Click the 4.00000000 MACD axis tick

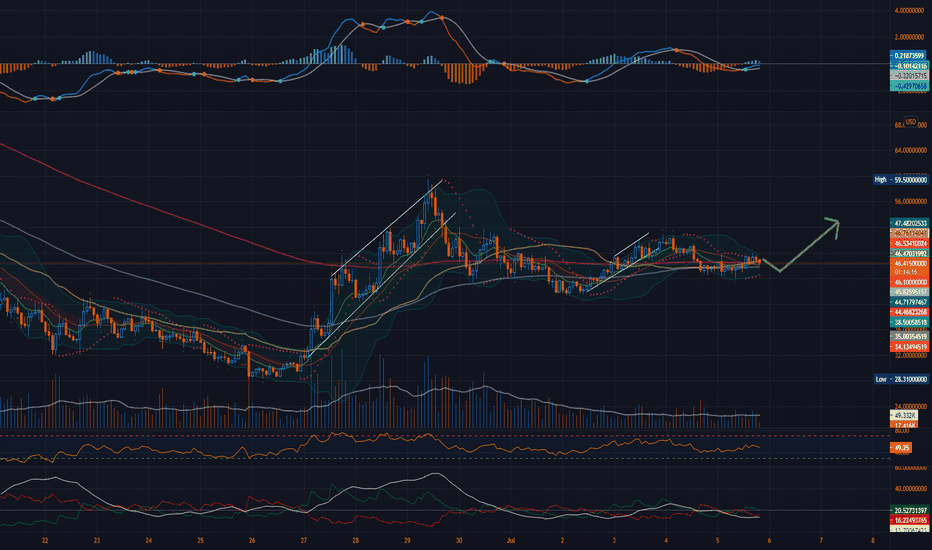click(910, 11)
